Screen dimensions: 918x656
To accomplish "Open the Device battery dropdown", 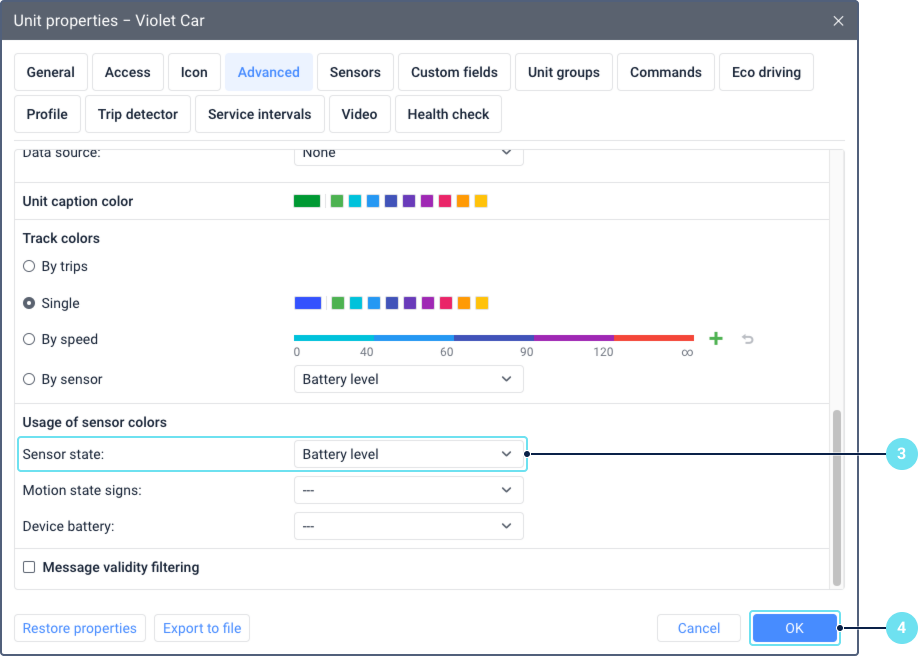I will [408, 526].
